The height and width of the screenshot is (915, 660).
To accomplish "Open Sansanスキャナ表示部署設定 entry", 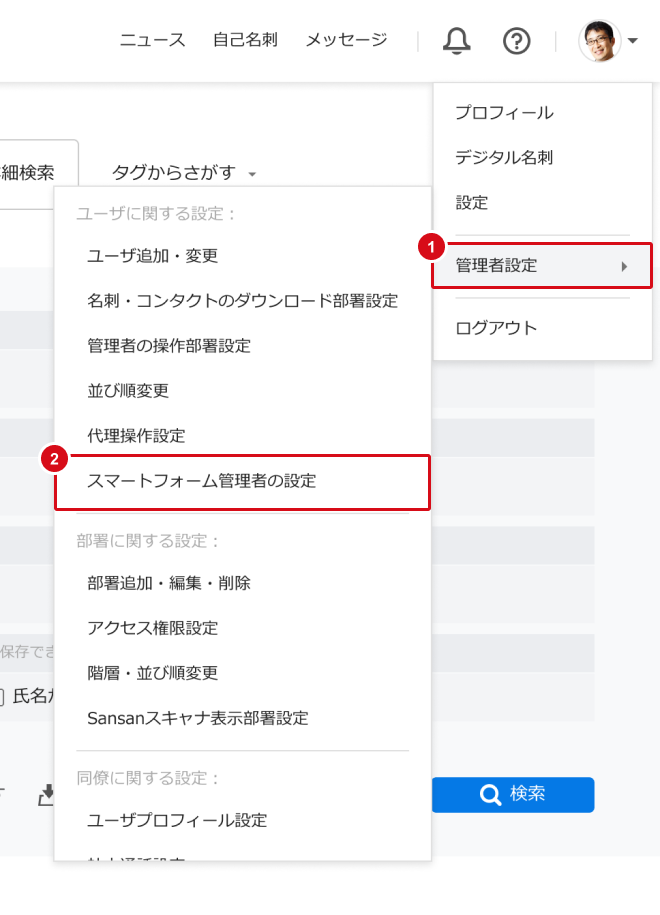I will coord(198,718).
